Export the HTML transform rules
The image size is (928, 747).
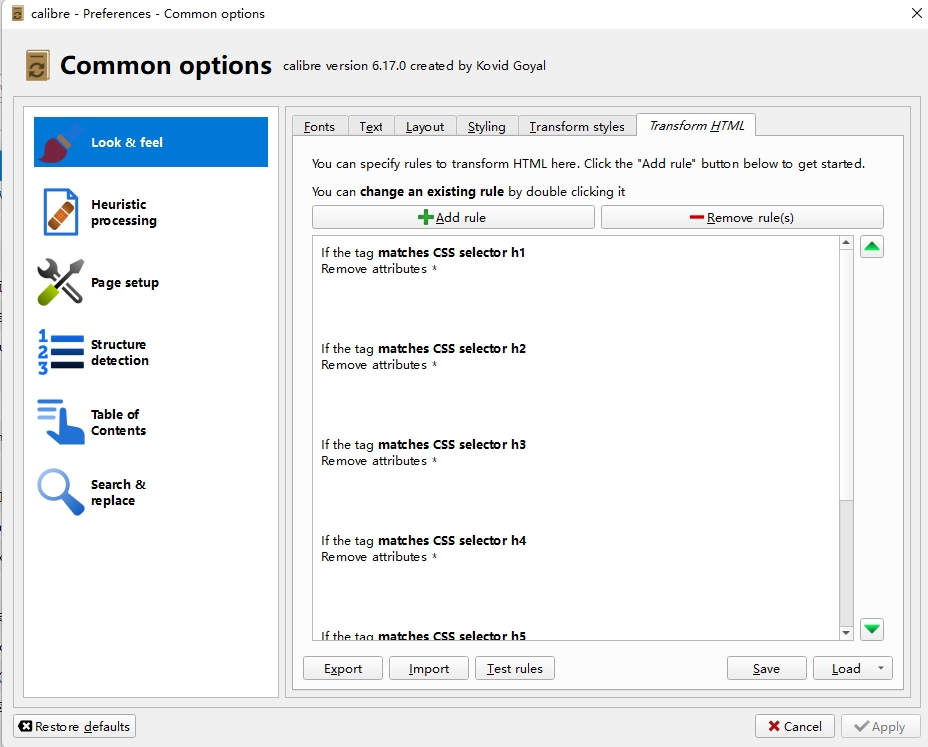point(343,669)
